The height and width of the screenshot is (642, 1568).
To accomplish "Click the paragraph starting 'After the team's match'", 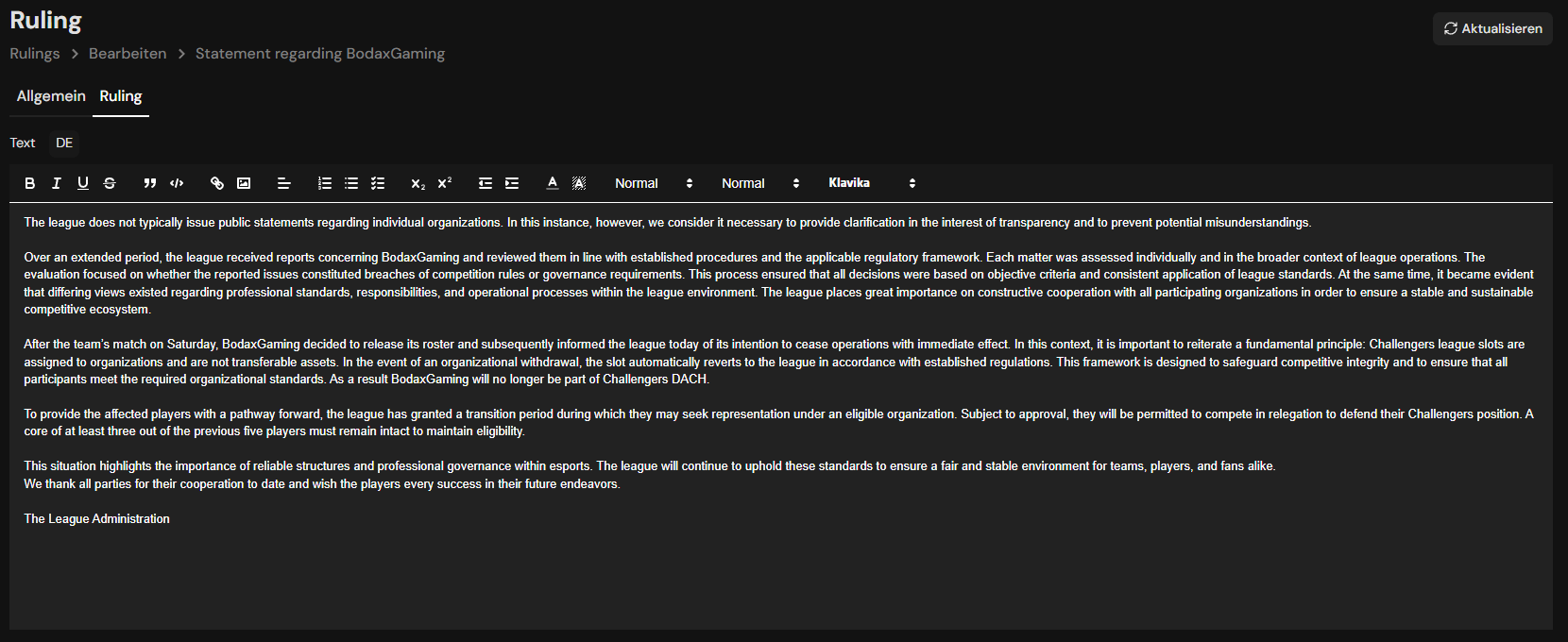I will (x=775, y=362).
